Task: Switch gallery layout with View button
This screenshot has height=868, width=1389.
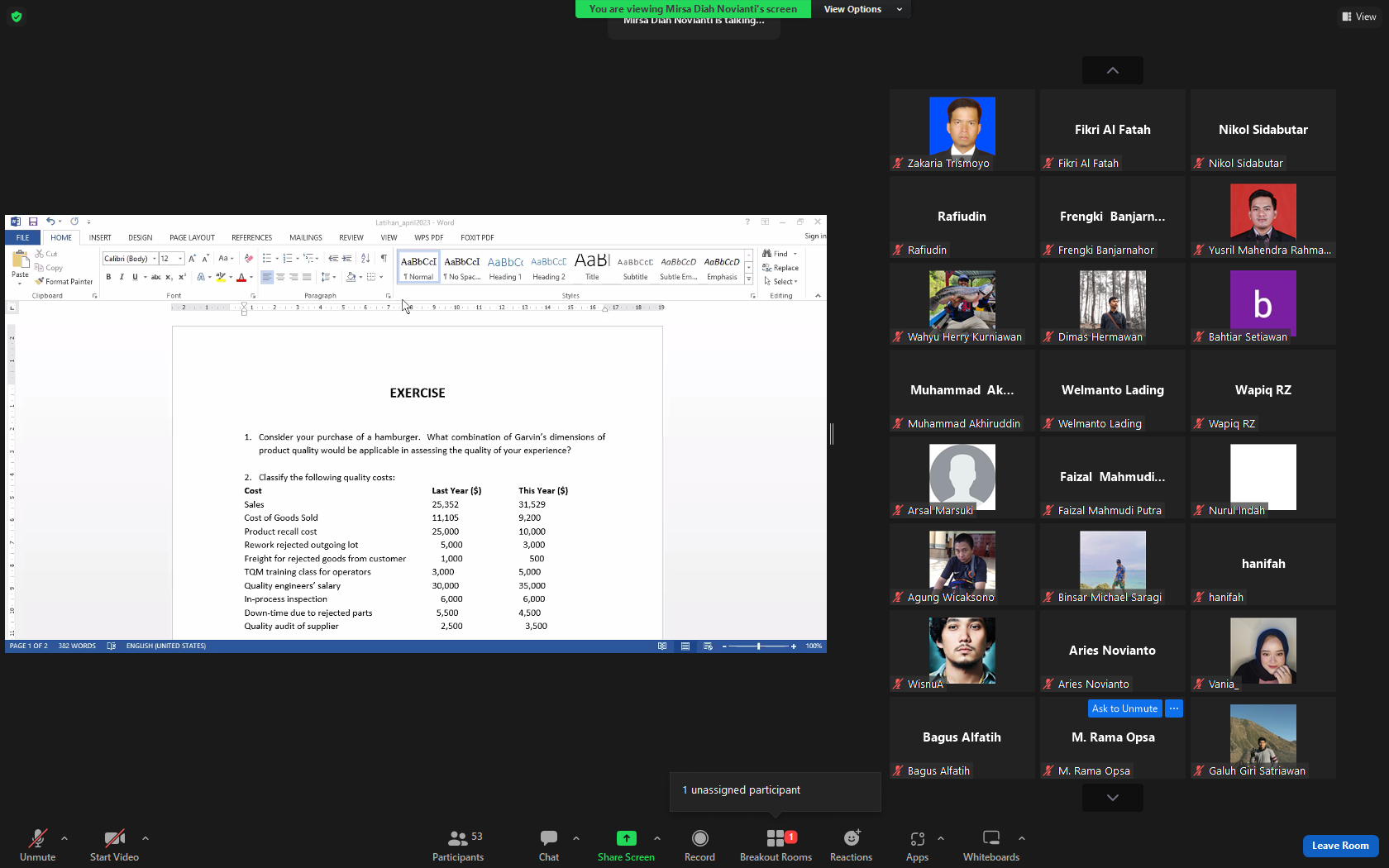Action: coord(1358,17)
